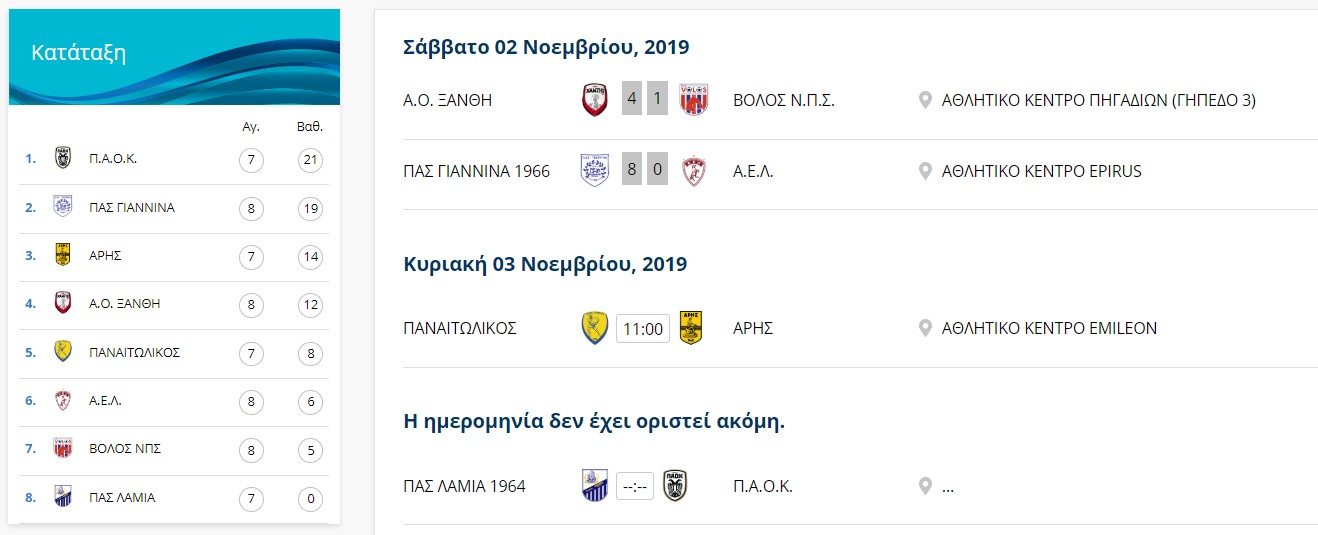This screenshot has height=535, width=1318.
Task: Click the Α.Ε.Λ. crest in the 8-0 match row
Action: (x=694, y=170)
